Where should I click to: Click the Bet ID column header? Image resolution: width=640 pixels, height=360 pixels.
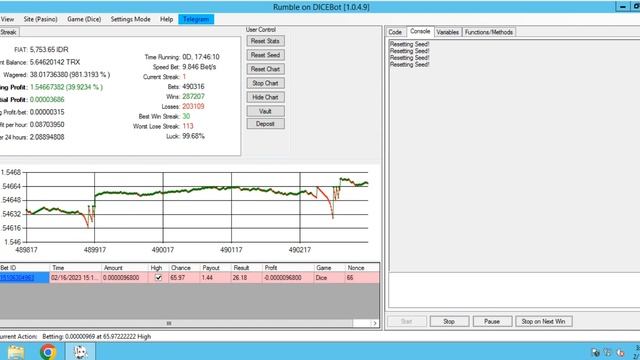[24, 268]
